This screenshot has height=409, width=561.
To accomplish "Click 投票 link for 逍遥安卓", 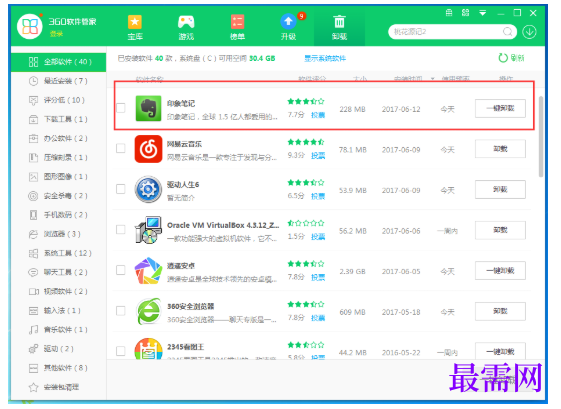I will [318, 277].
